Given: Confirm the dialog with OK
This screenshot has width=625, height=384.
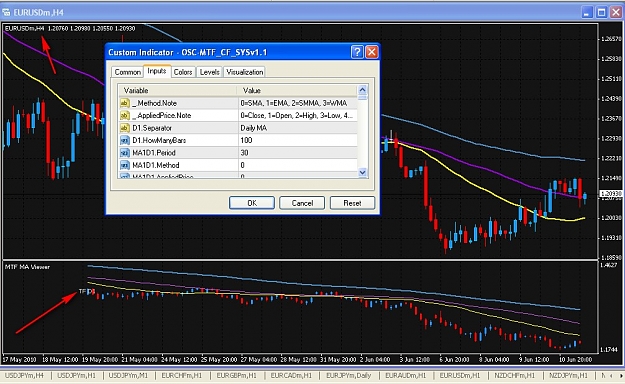Looking at the screenshot, I should pyautogui.click(x=252, y=203).
